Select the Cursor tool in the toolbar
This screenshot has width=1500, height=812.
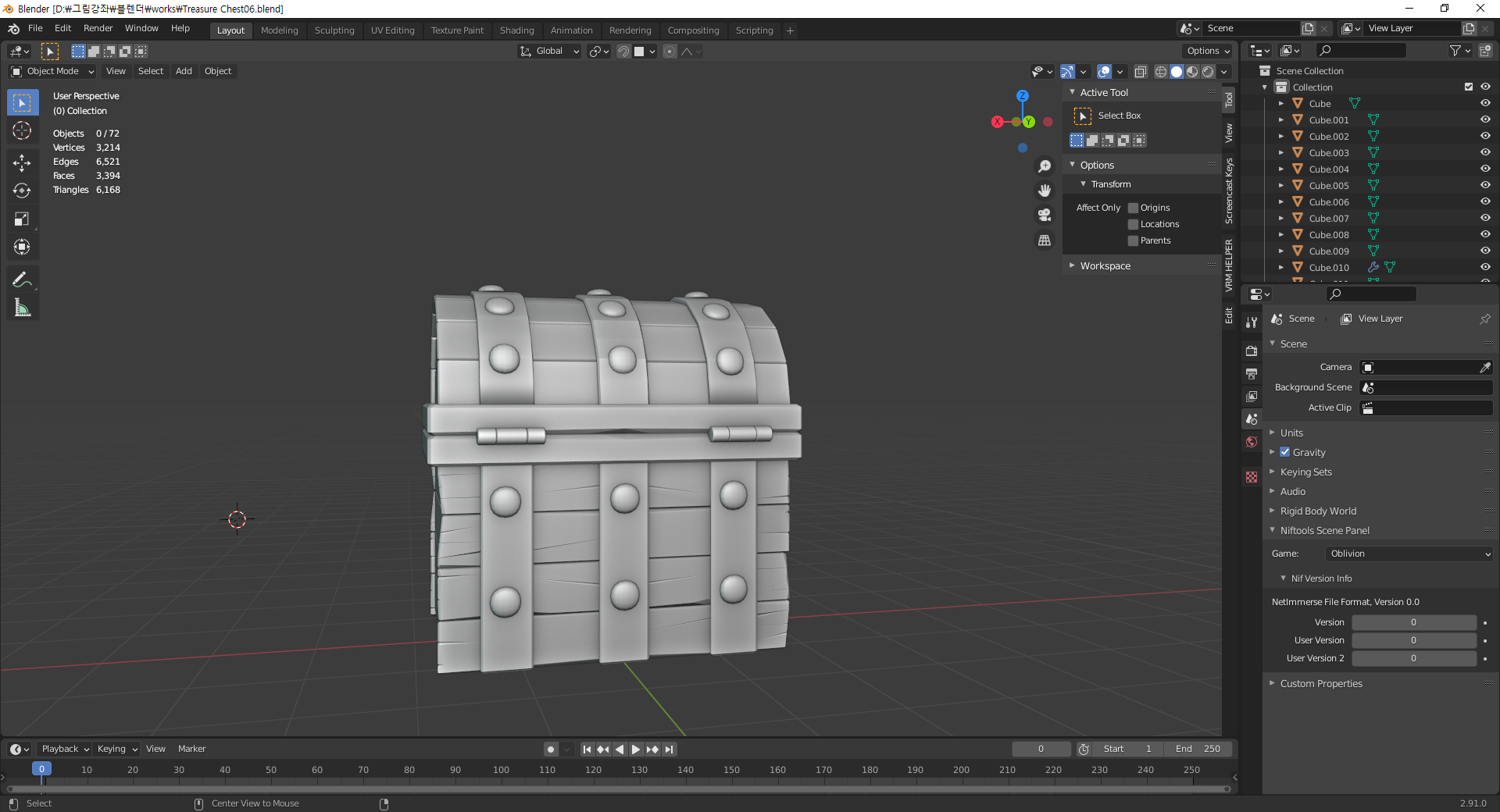click(x=22, y=131)
